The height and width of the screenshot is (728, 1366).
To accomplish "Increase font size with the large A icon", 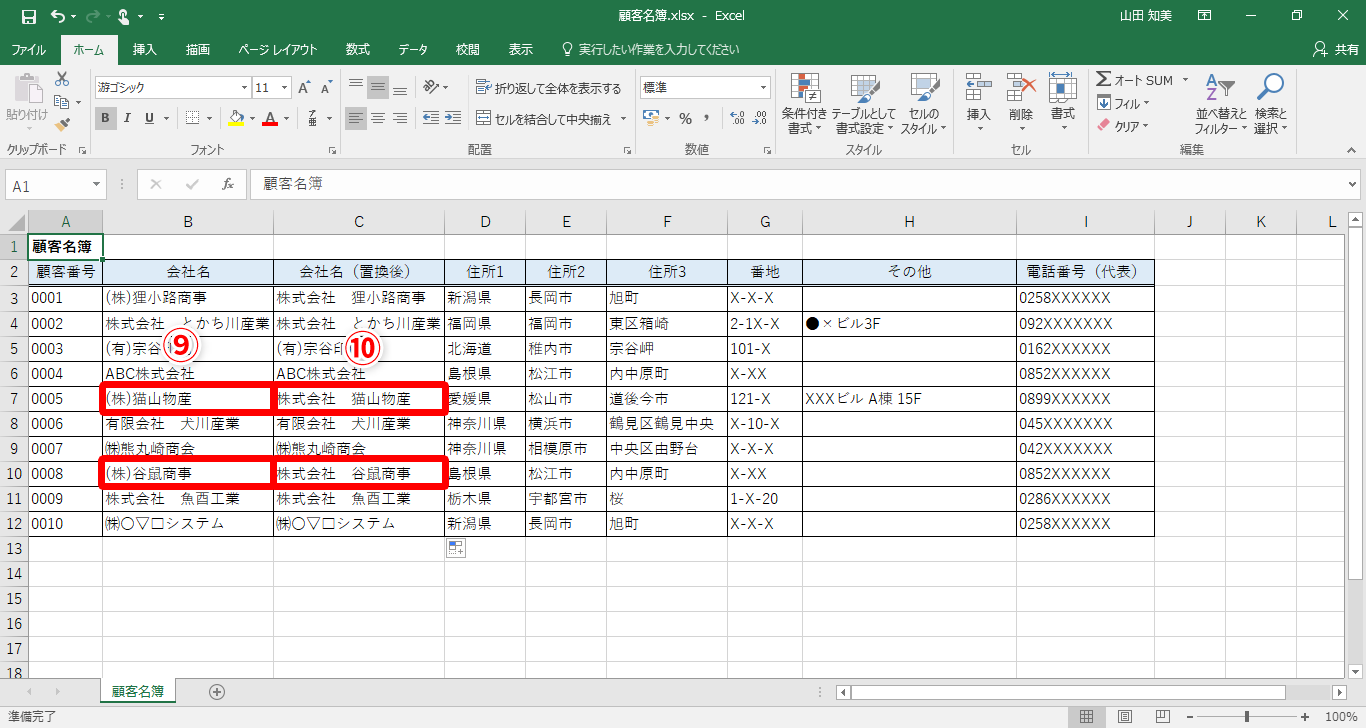I will click(305, 88).
